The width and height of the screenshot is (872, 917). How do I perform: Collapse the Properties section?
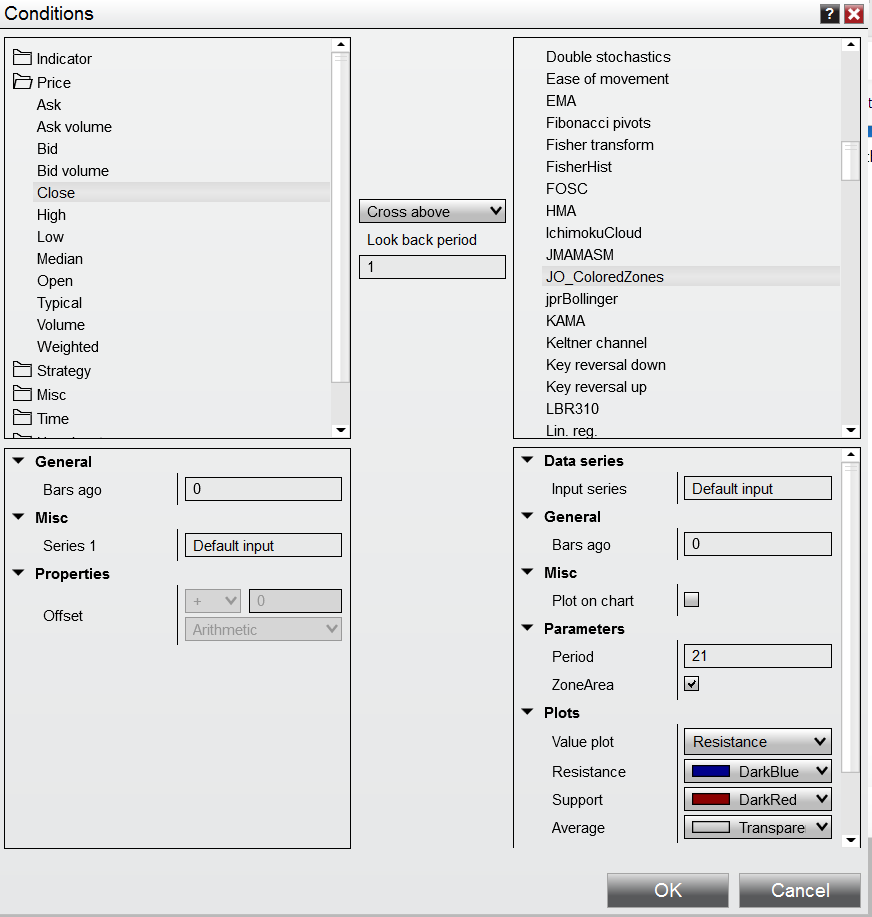[x=19, y=573]
